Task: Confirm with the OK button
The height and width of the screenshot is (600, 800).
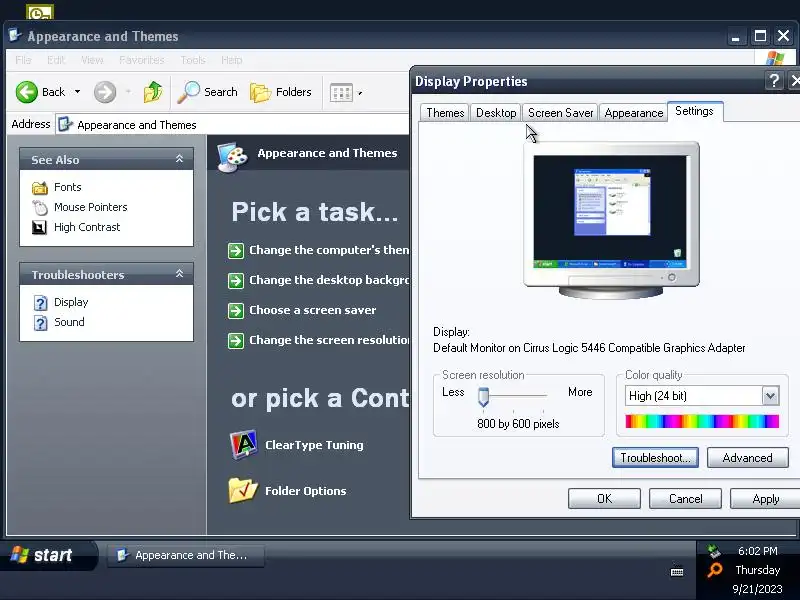Action: (x=604, y=498)
